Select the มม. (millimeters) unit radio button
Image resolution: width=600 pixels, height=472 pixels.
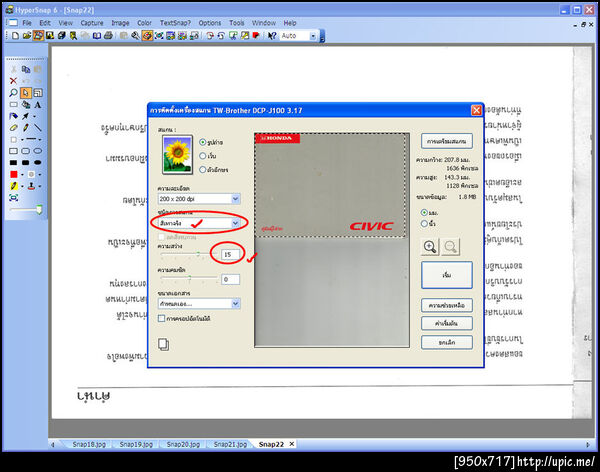424,212
